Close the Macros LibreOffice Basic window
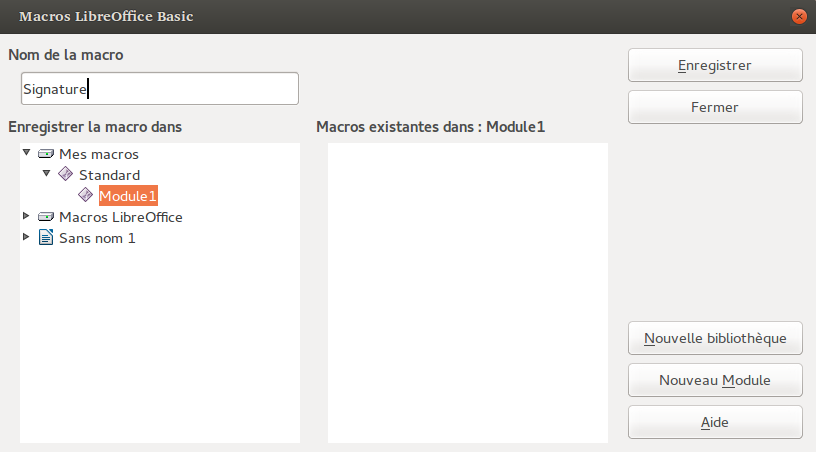This screenshot has height=452, width=816. point(799,17)
